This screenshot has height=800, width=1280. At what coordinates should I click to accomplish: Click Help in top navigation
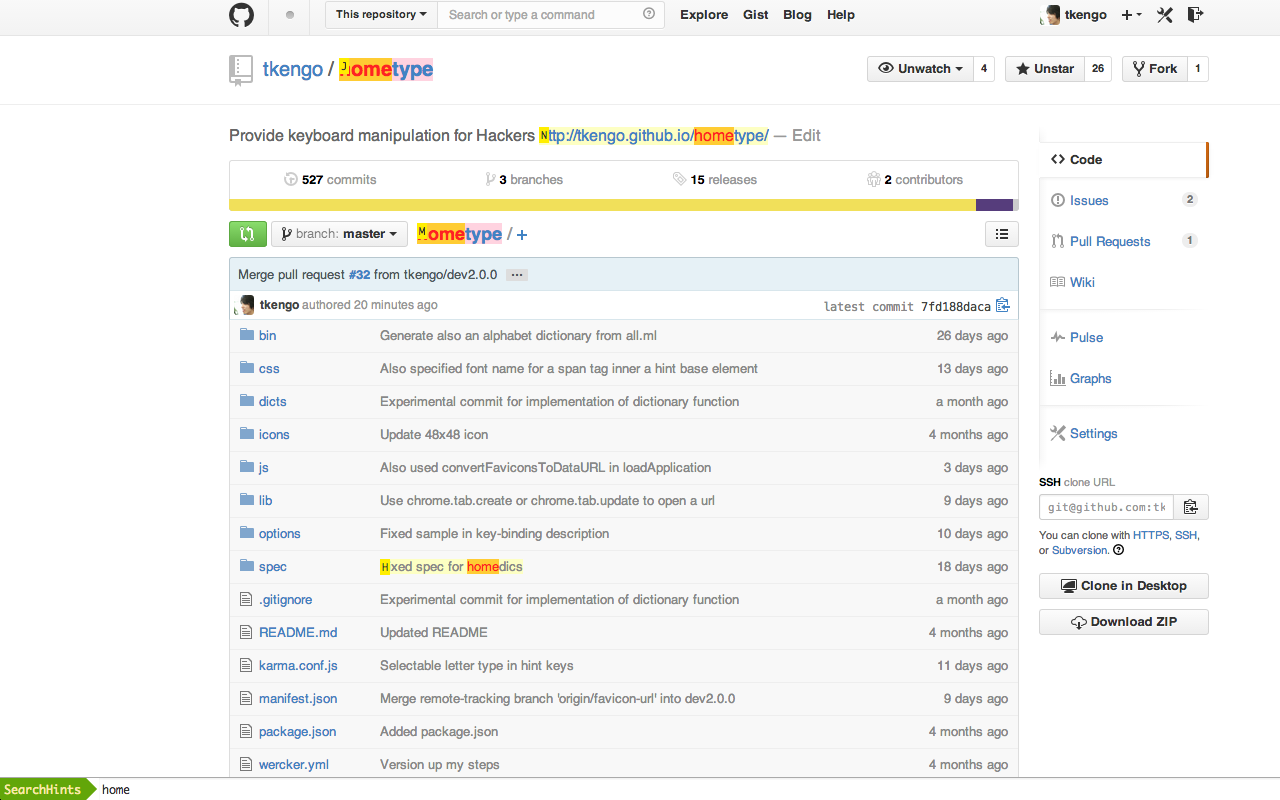tap(841, 15)
